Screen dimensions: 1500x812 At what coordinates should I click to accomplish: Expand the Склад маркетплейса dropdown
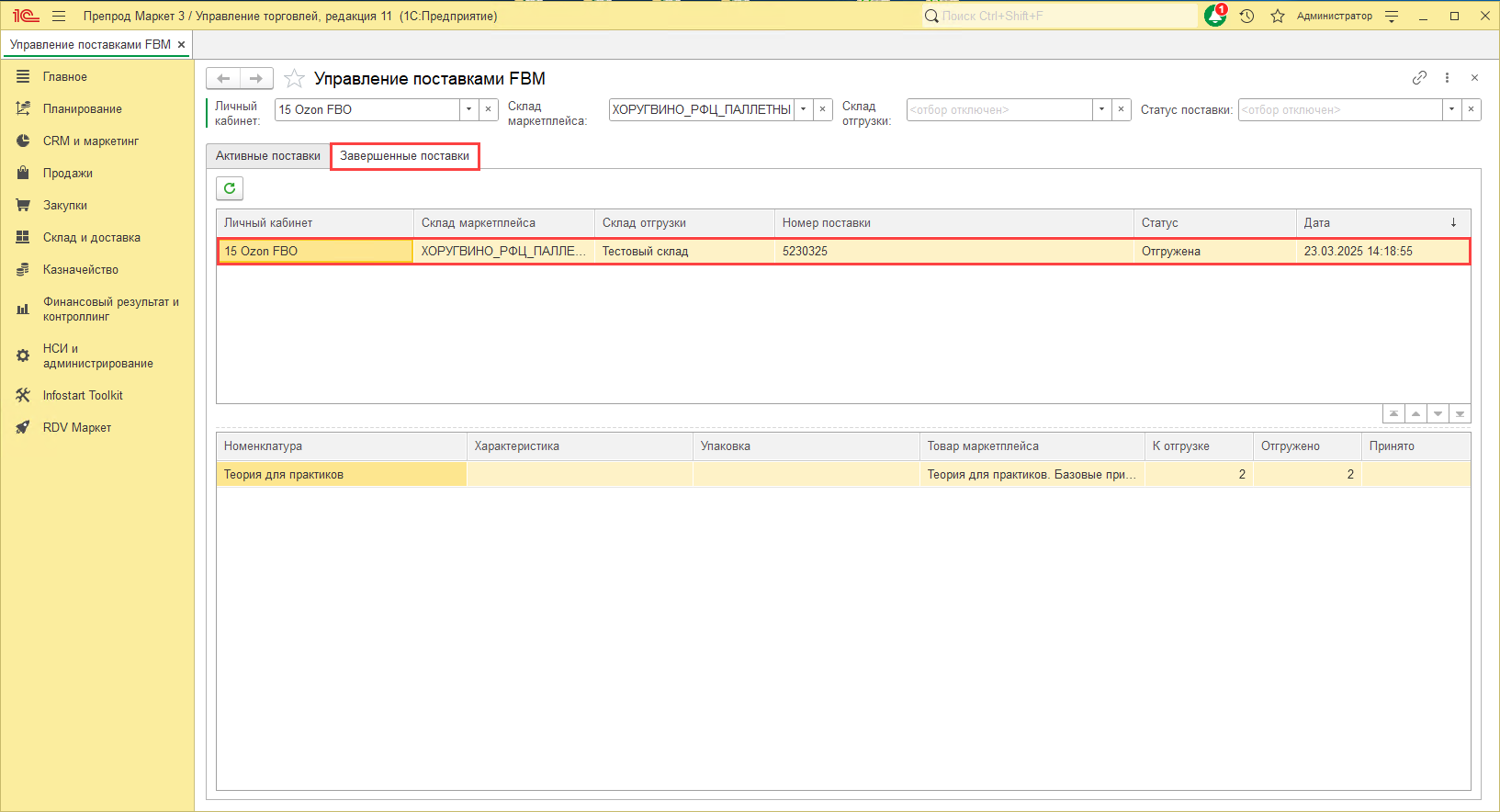coord(803,109)
